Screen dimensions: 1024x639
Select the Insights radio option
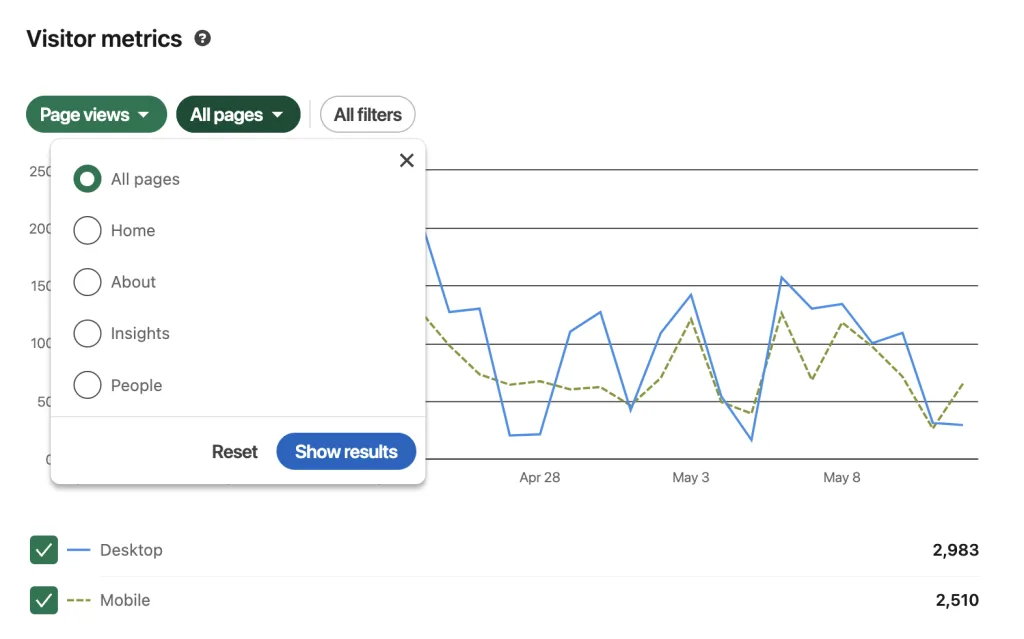click(x=88, y=333)
